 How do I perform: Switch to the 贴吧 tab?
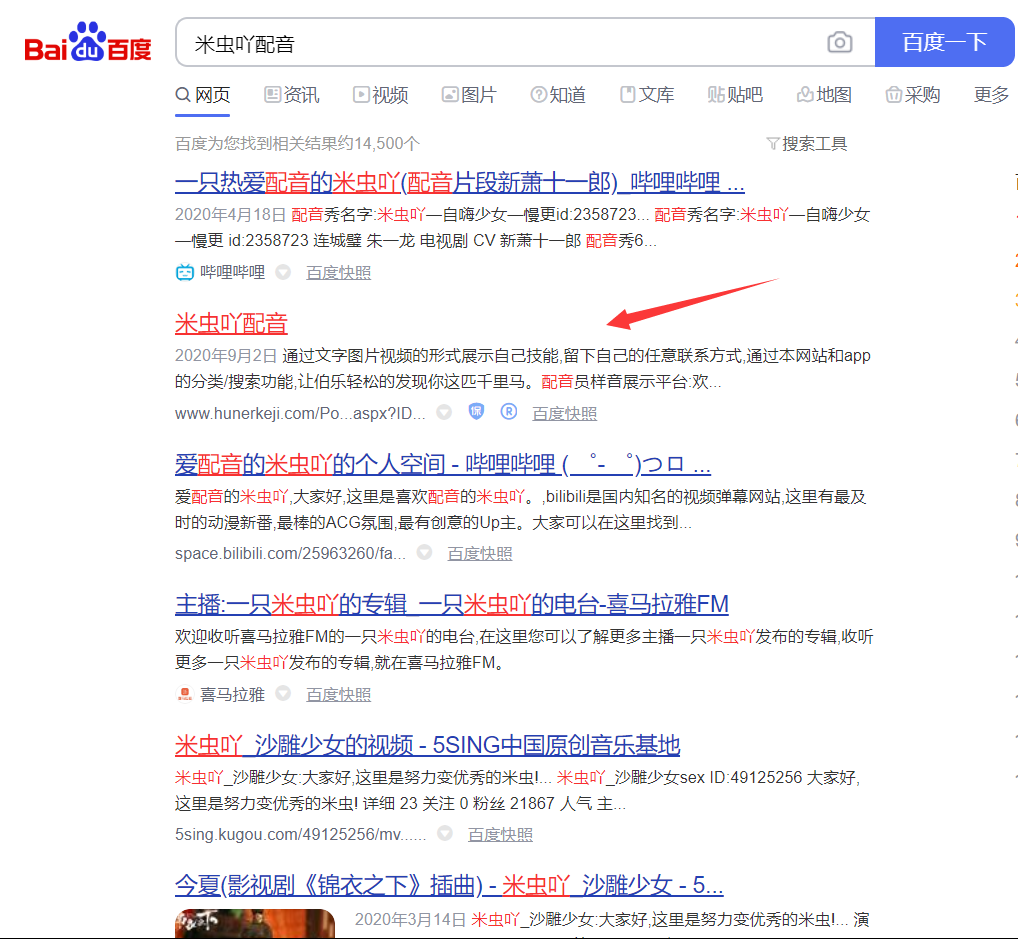pos(736,95)
